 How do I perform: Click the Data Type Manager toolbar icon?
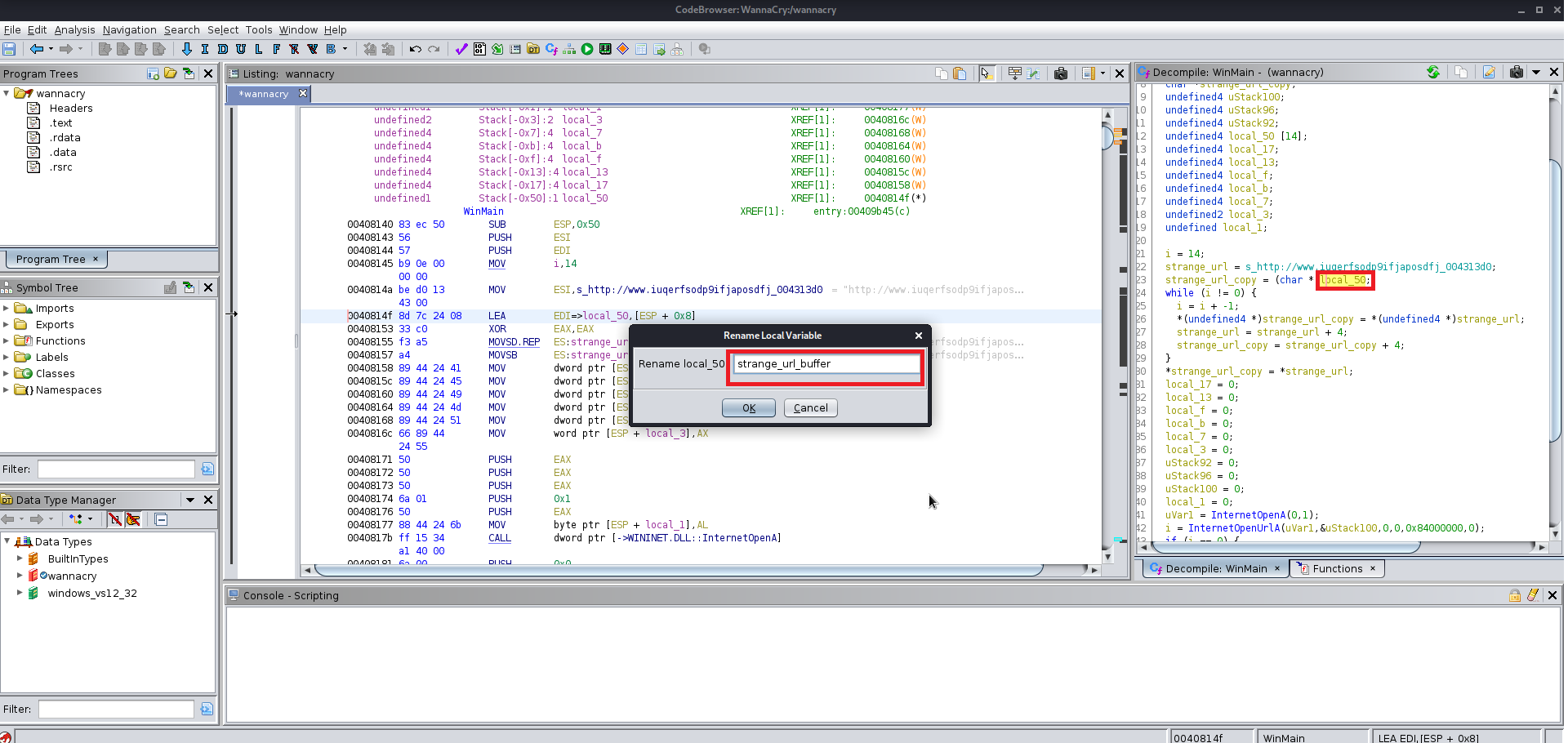pos(533,49)
